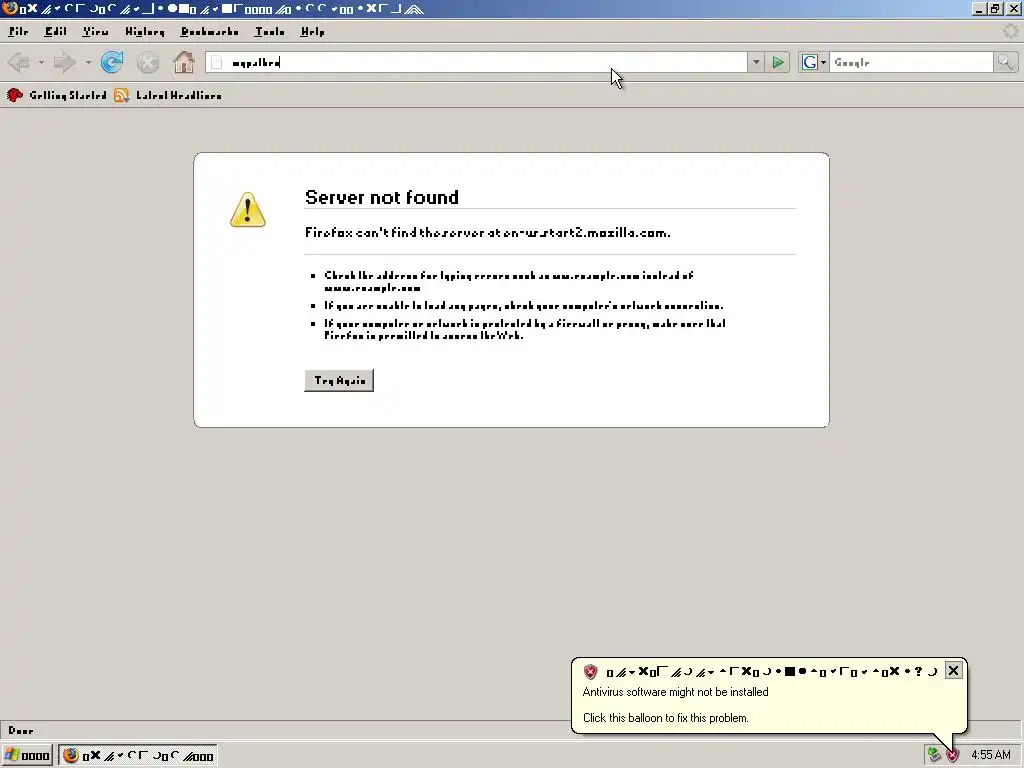Screen dimensions: 1024x768
Task: Open the Help menu
Action: 312,31
